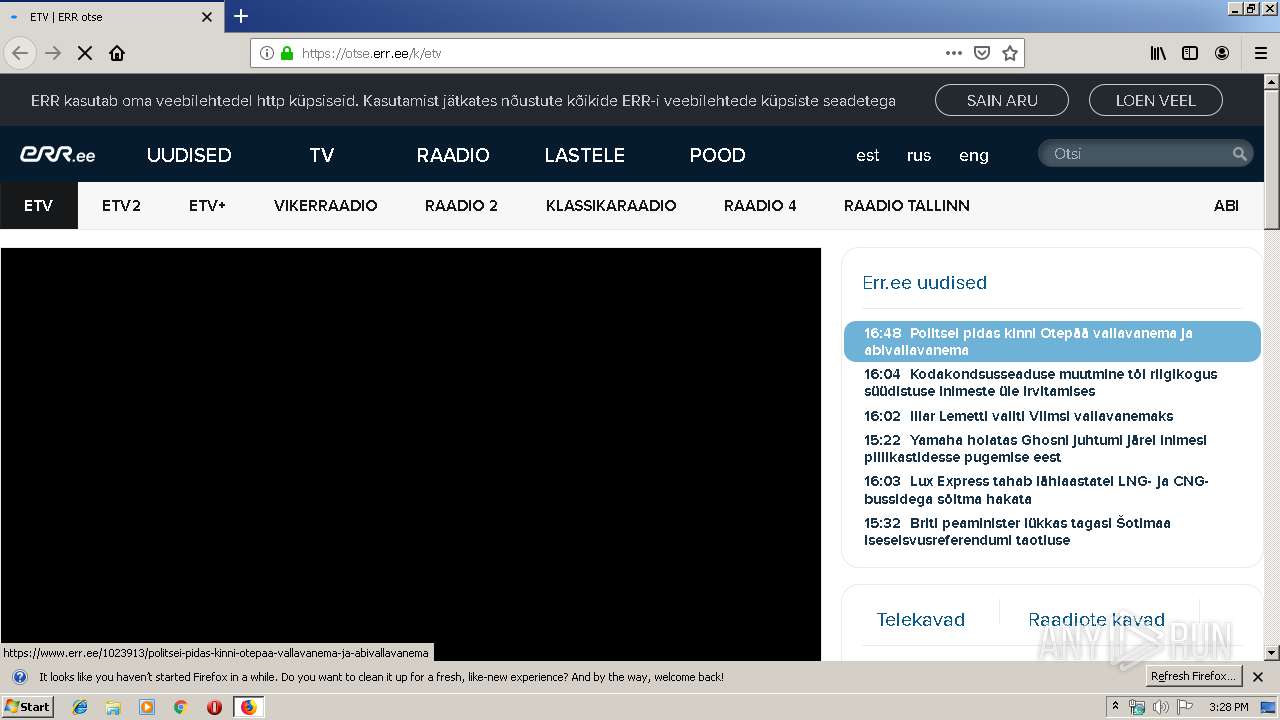Switch language to eng
This screenshot has height=720, width=1280.
coord(974,155)
